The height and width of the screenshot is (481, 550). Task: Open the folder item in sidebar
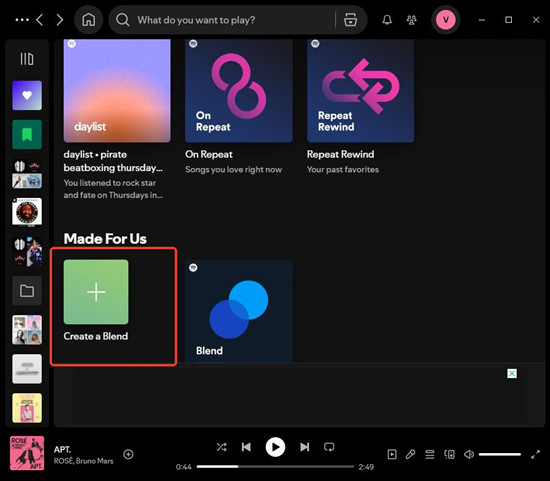[27, 290]
